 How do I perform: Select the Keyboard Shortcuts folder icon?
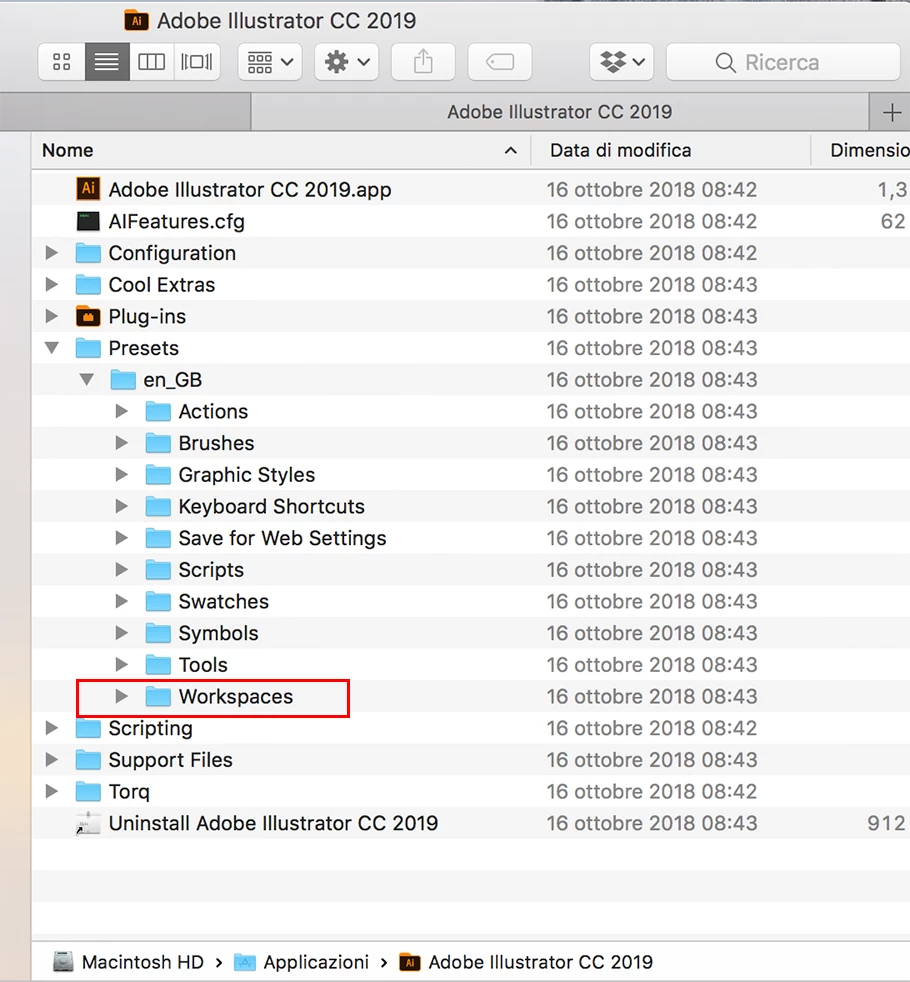[x=158, y=506]
